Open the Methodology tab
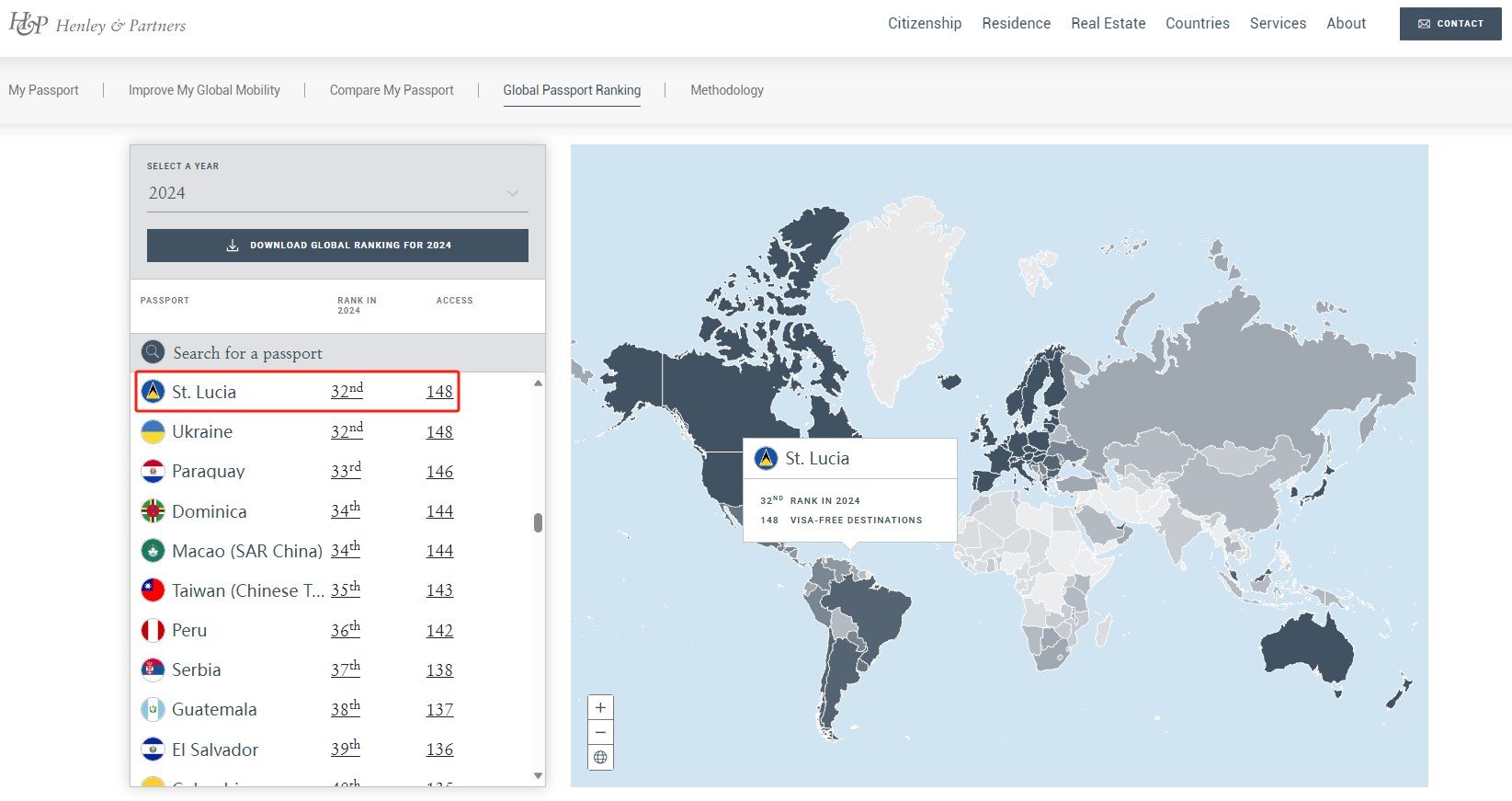This screenshot has height=801, width=1512. click(726, 90)
